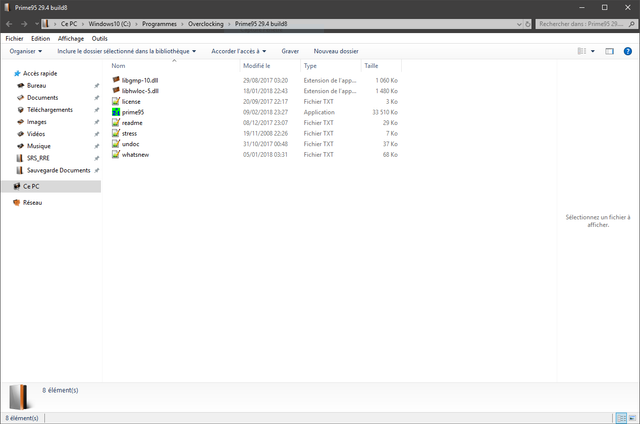The width and height of the screenshot is (640, 424).
Task: Click the pin icon beside Téléchargements
Action: (x=96, y=110)
